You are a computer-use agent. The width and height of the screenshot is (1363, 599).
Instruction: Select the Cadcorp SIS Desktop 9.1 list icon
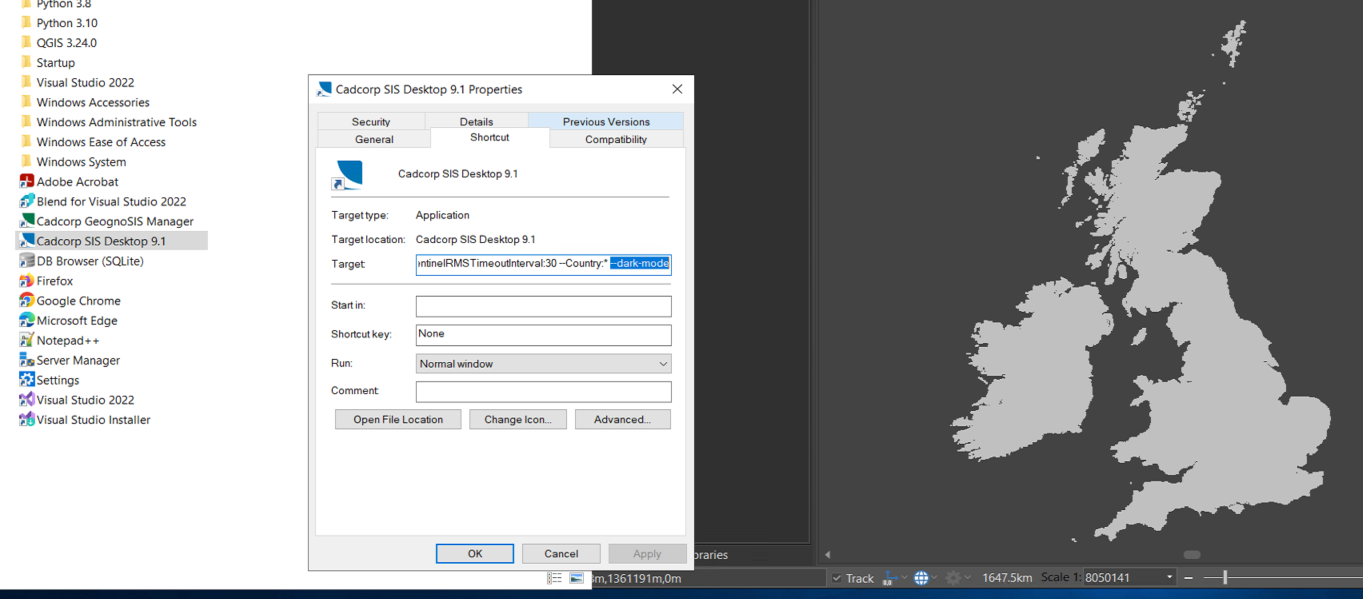(27, 241)
